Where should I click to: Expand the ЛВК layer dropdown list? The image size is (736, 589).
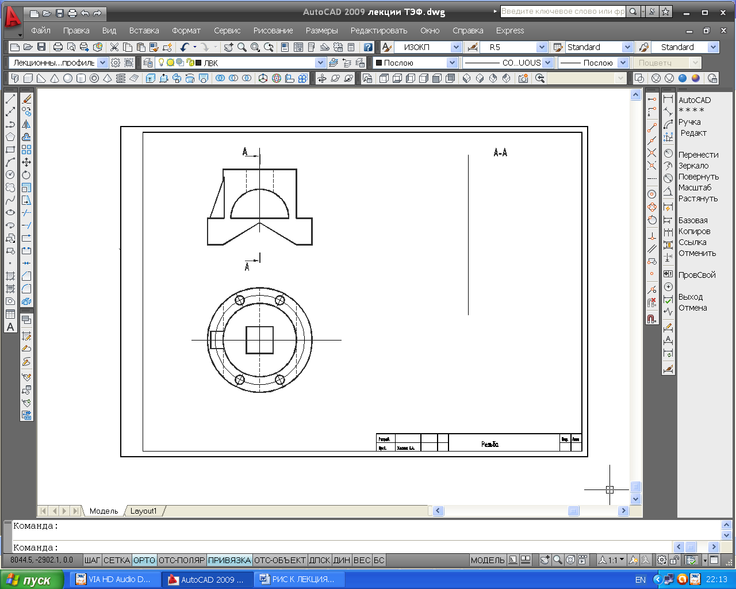coord(320,62)
